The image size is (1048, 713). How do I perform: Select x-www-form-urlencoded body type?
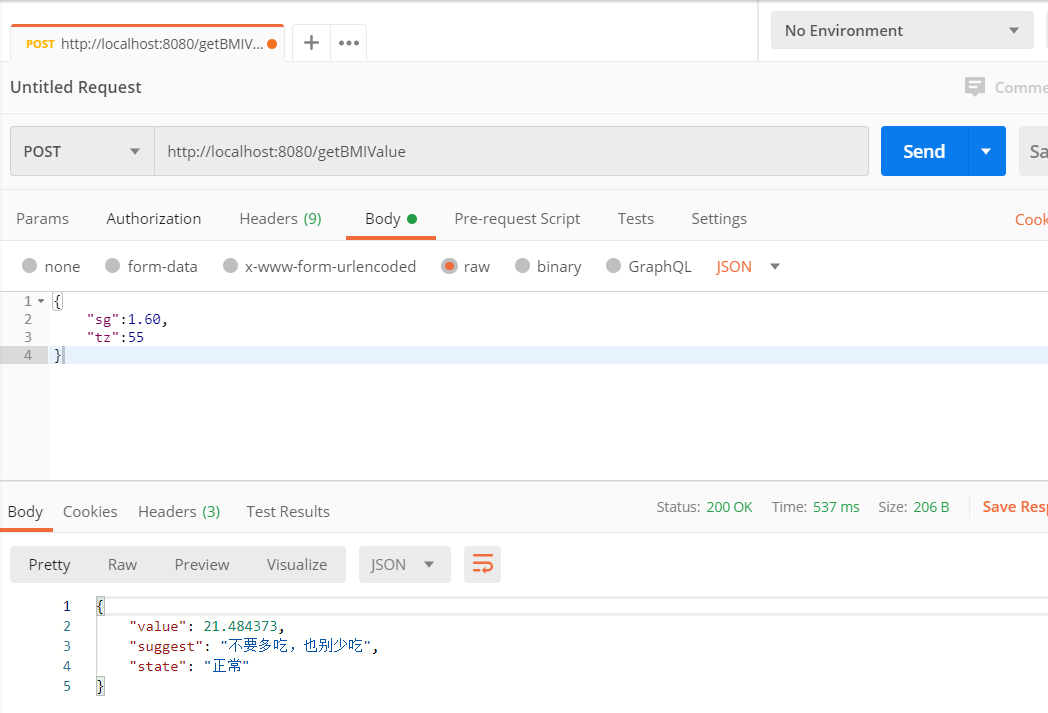coord(231,266)
